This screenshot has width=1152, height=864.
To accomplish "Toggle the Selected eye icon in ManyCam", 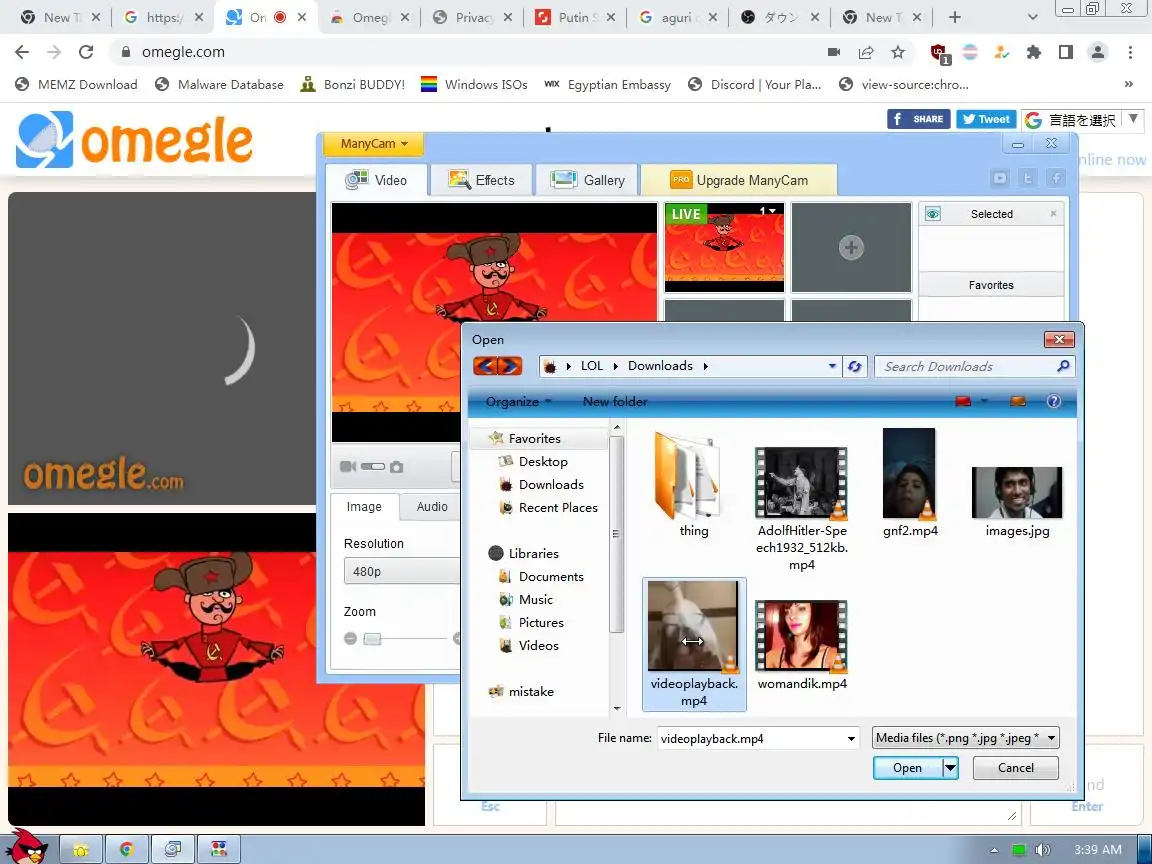I will (932, 214).
